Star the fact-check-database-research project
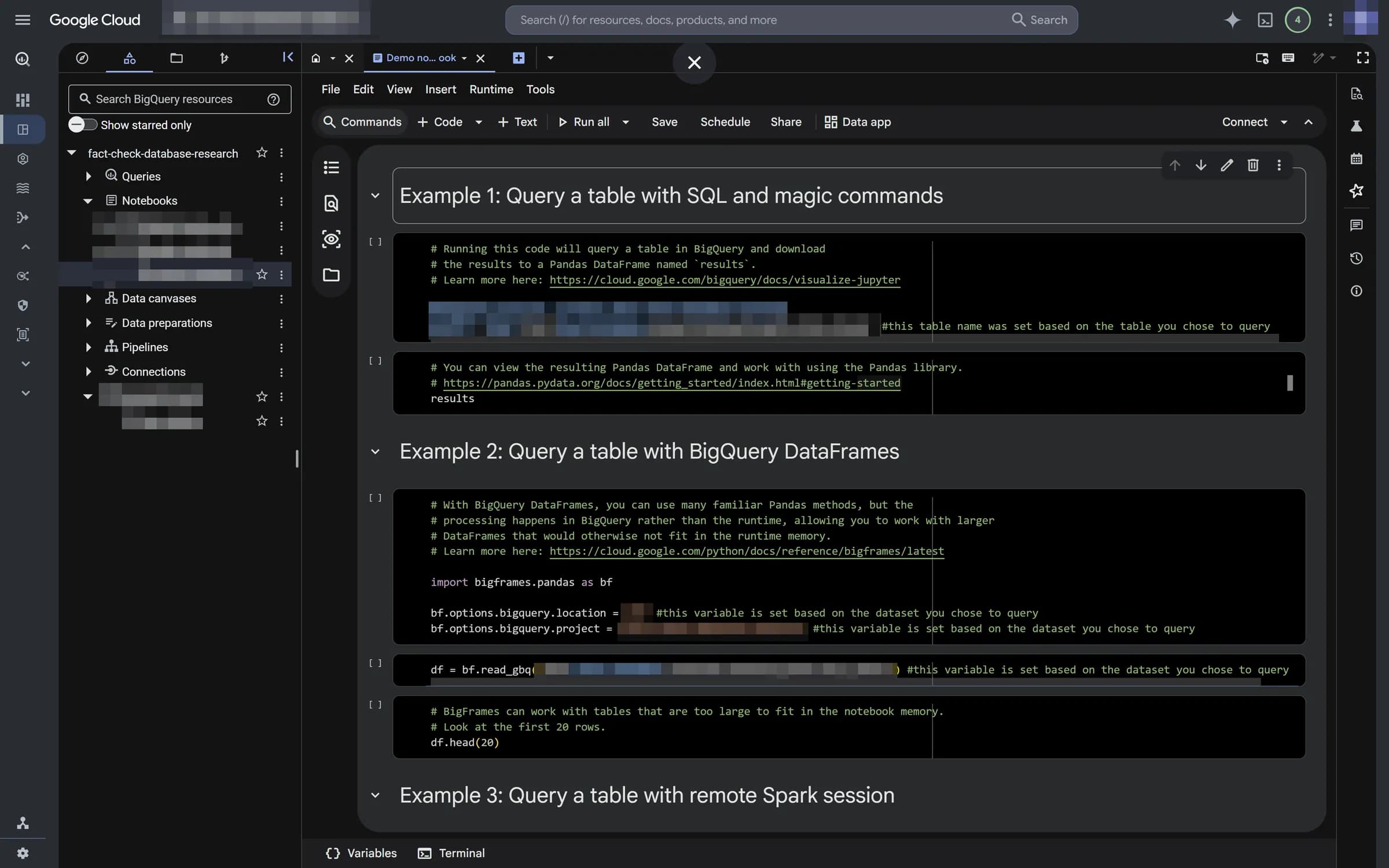This screenshot has height=868, width=1389. coord(262,153)
